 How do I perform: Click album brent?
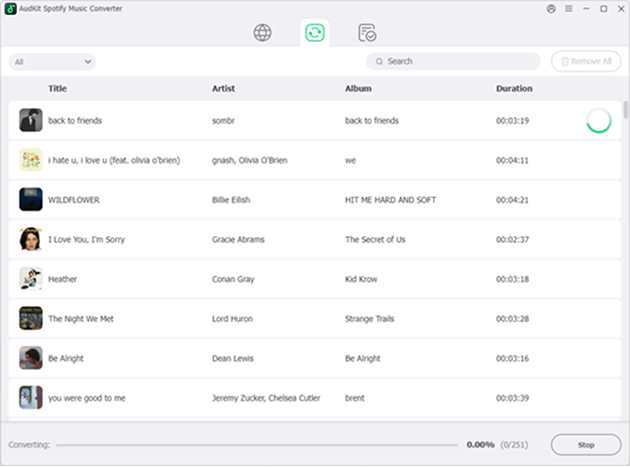click(x=354, y=398)
